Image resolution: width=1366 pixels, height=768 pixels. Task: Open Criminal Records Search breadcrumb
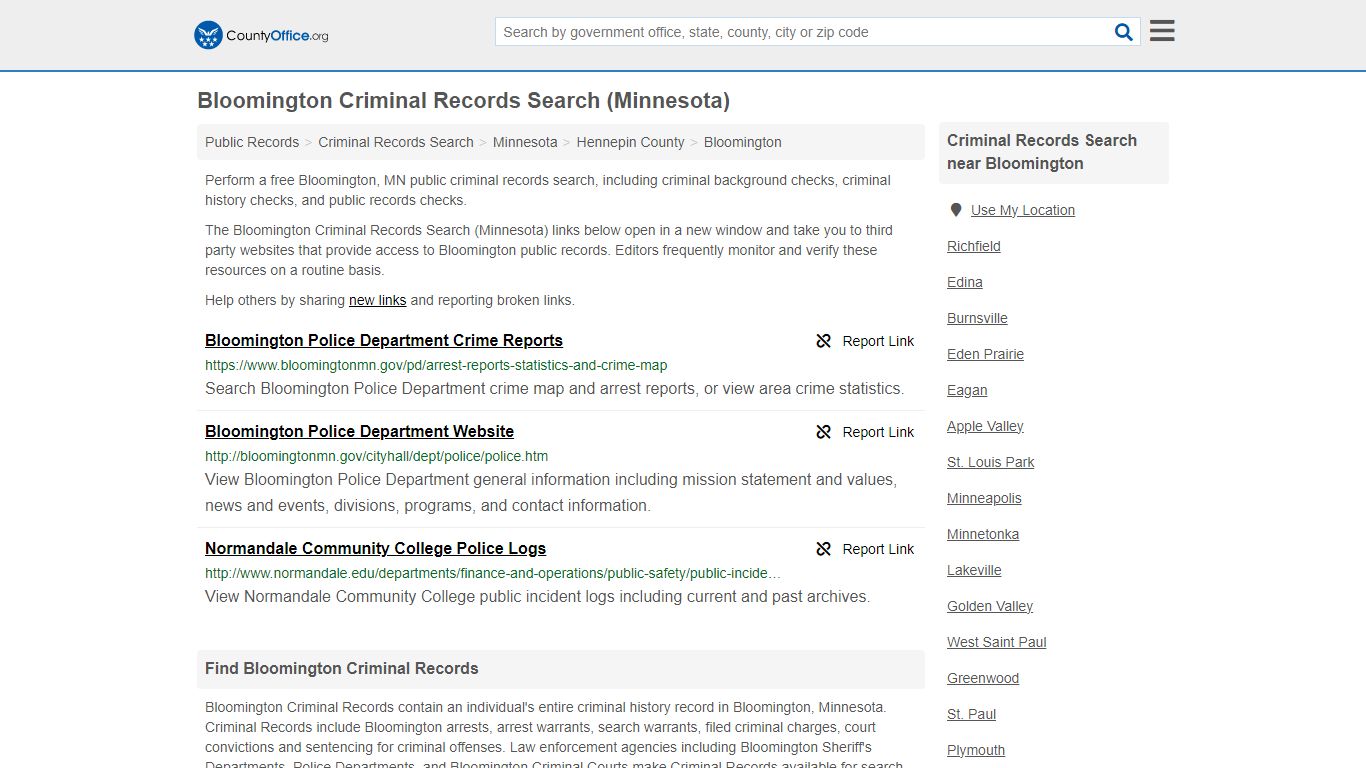pyautogui.click(x=396, y=142)
